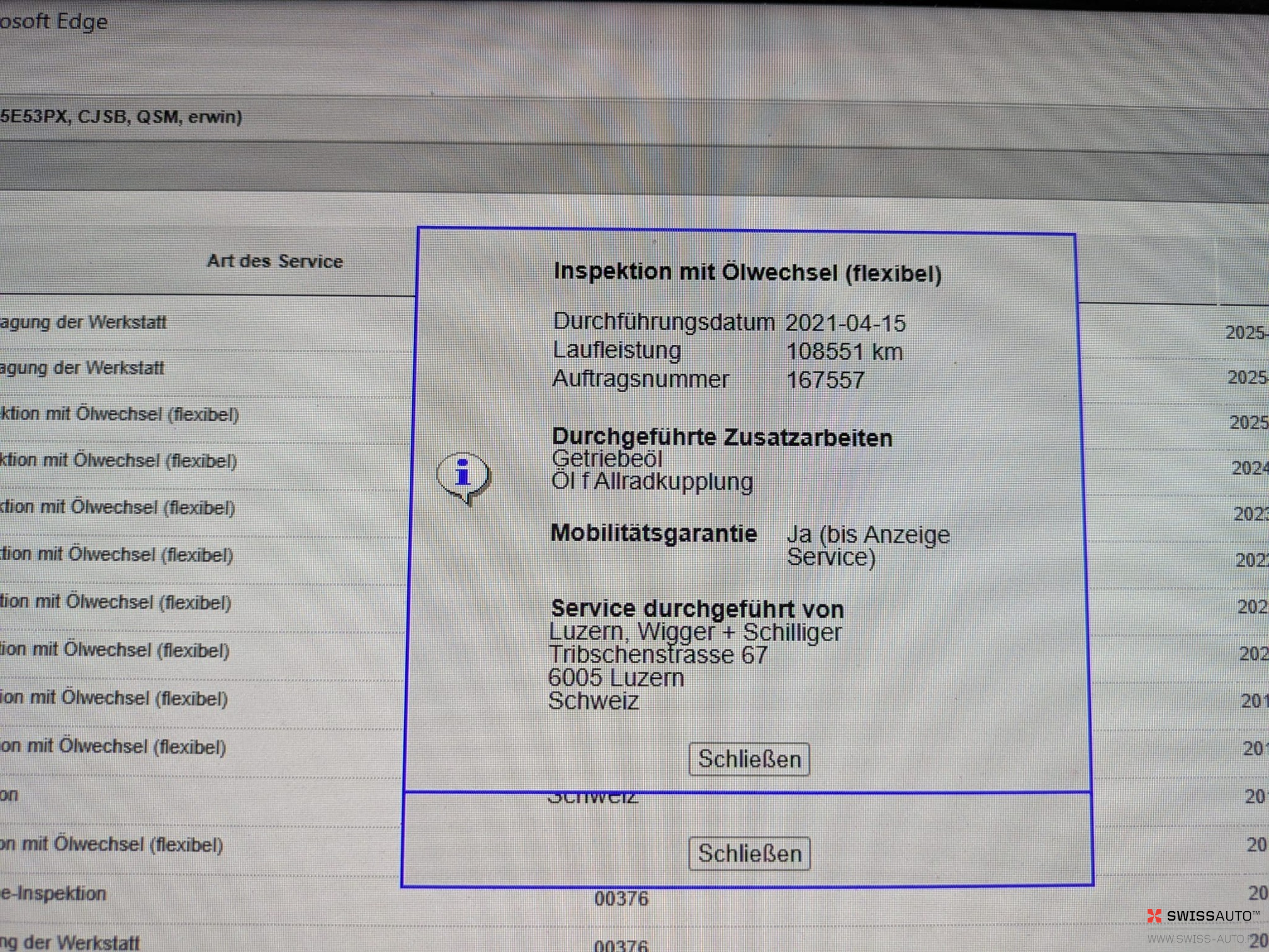Sort by the 'Art des Service' column header
1269x952 pixels.
click(x=275, y=261)
